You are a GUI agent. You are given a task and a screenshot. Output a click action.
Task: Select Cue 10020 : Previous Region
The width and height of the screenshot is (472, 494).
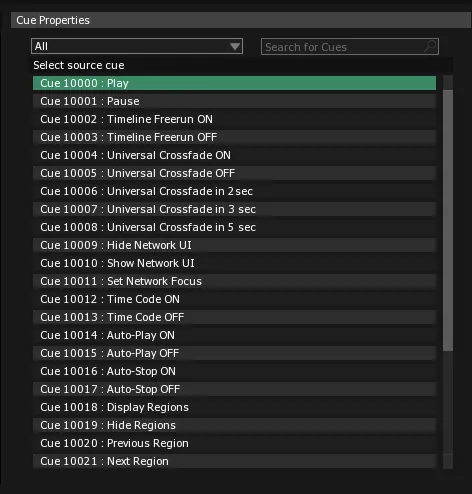[x=234, y=443]
